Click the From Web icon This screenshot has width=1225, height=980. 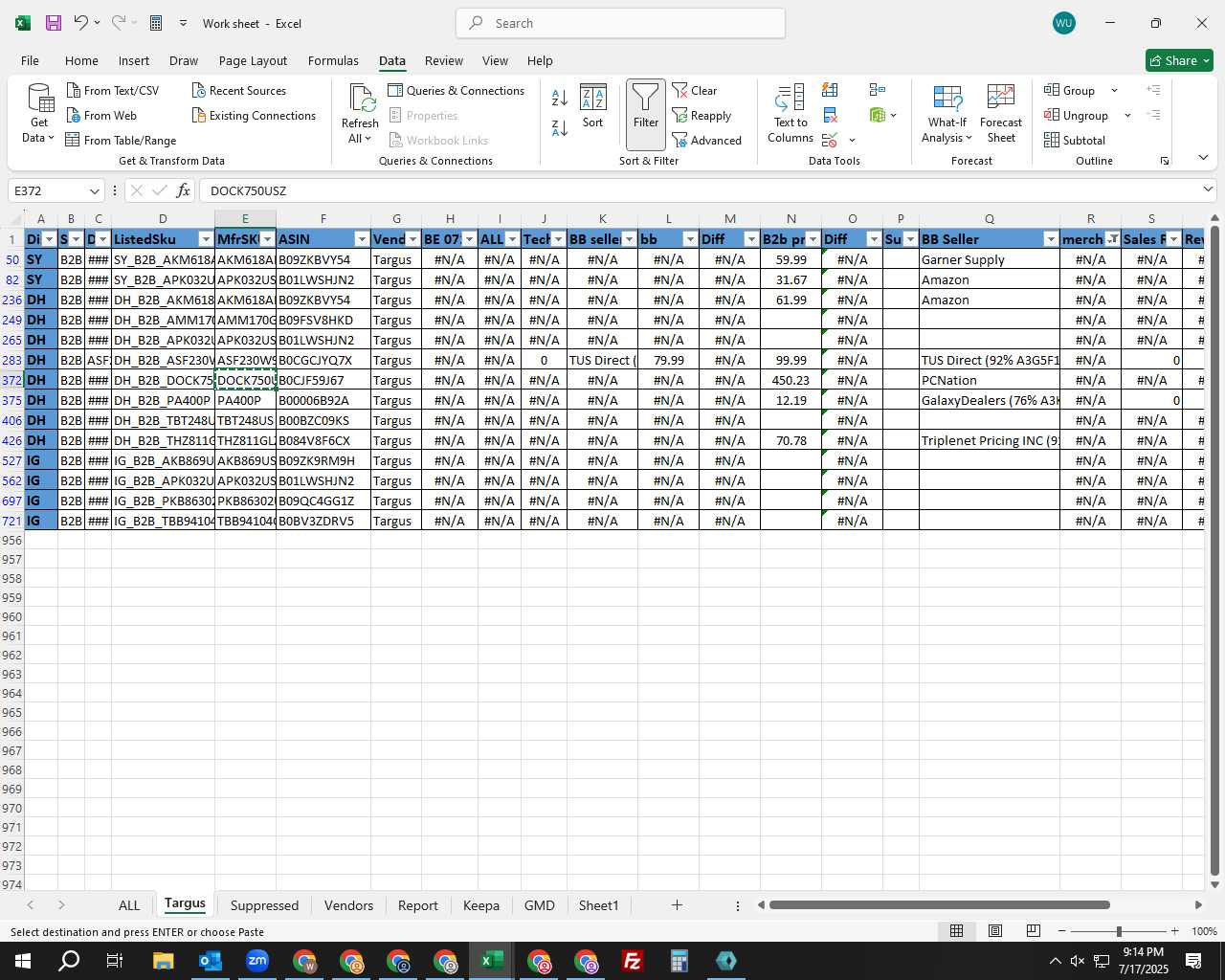(74, 115)
